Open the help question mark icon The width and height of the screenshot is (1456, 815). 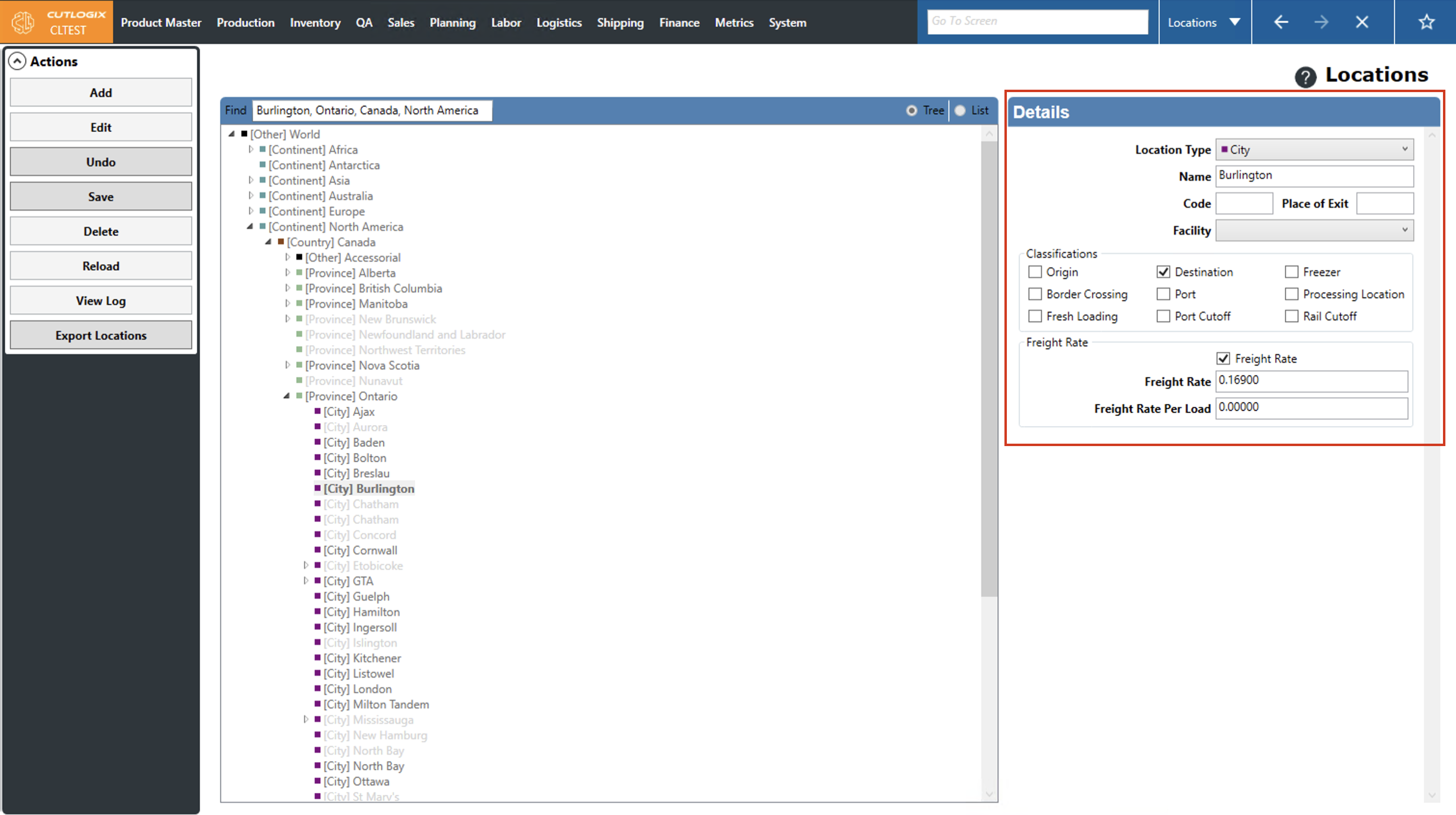[1305, 77]
